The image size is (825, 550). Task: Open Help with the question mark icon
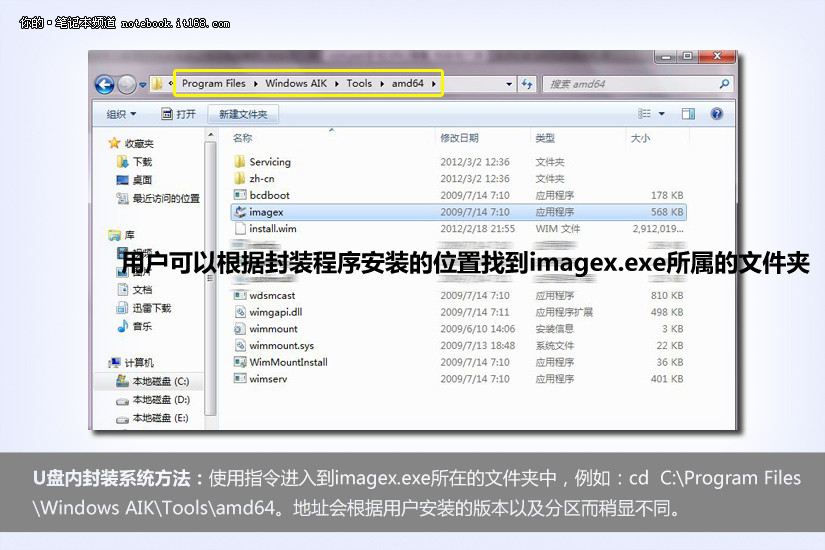[717, 114]
